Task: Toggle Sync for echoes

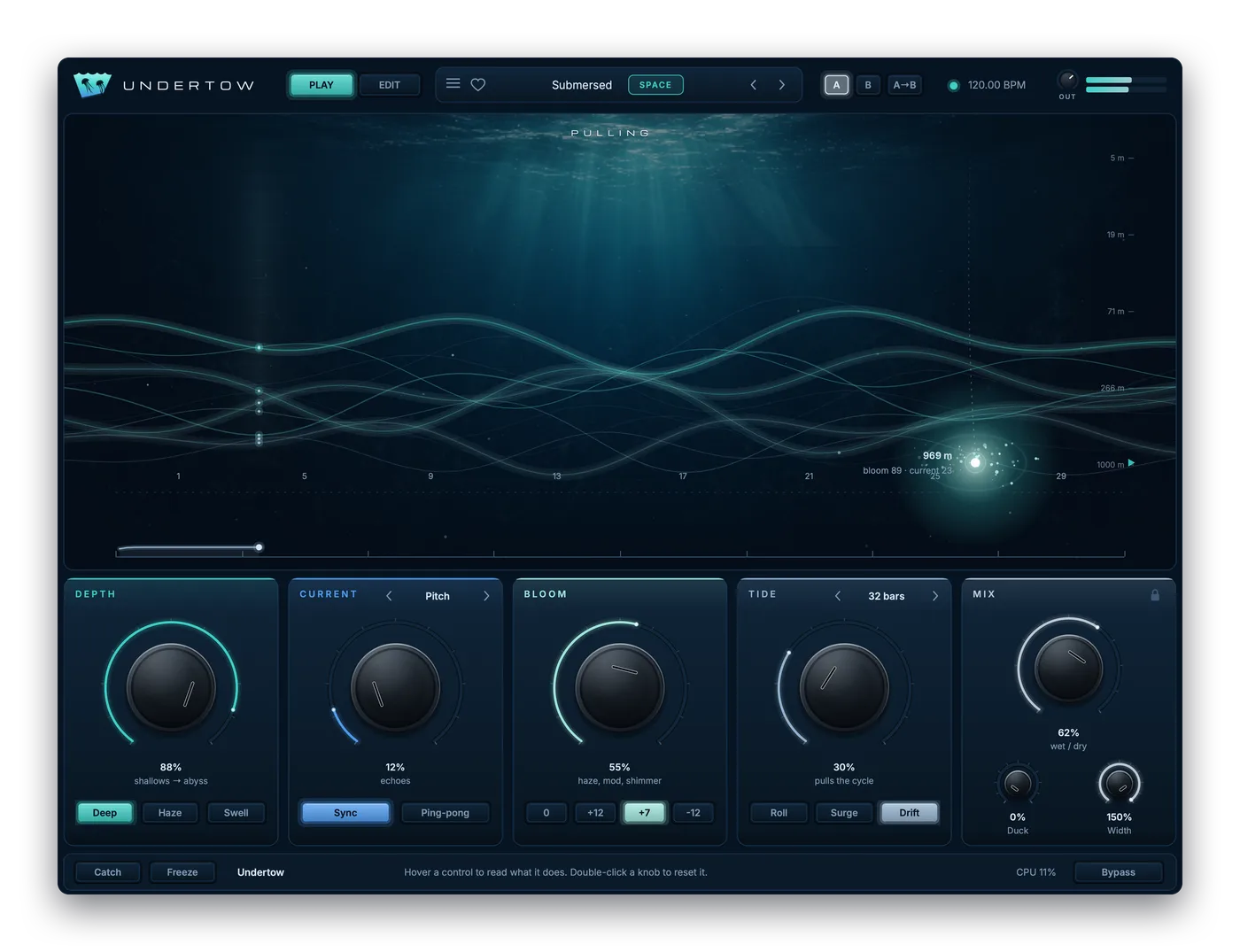Action: 345,813
